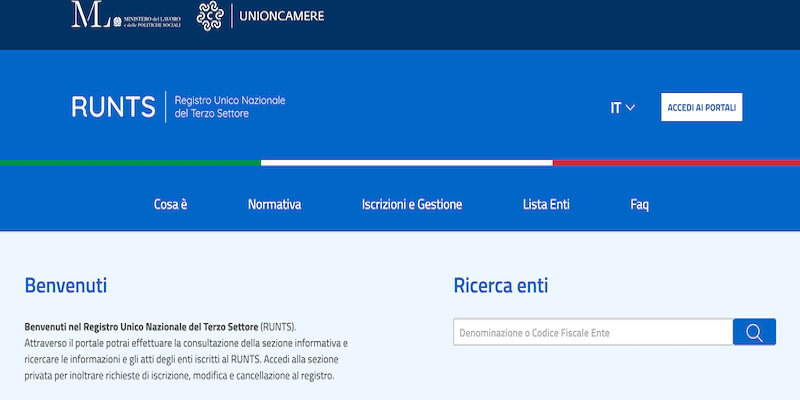Open the Cosa è menu item

170,205
